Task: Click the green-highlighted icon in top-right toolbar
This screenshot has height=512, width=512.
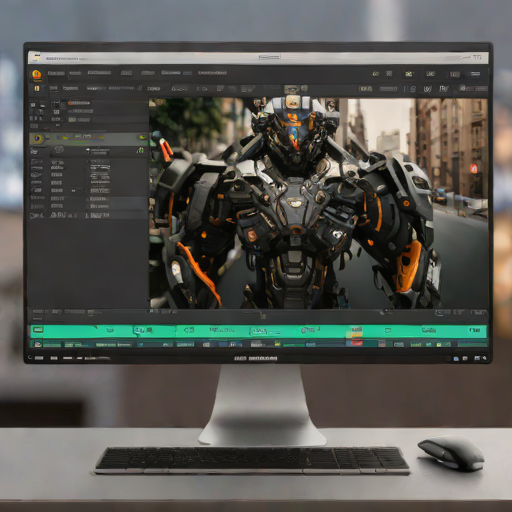Action: 409,74
